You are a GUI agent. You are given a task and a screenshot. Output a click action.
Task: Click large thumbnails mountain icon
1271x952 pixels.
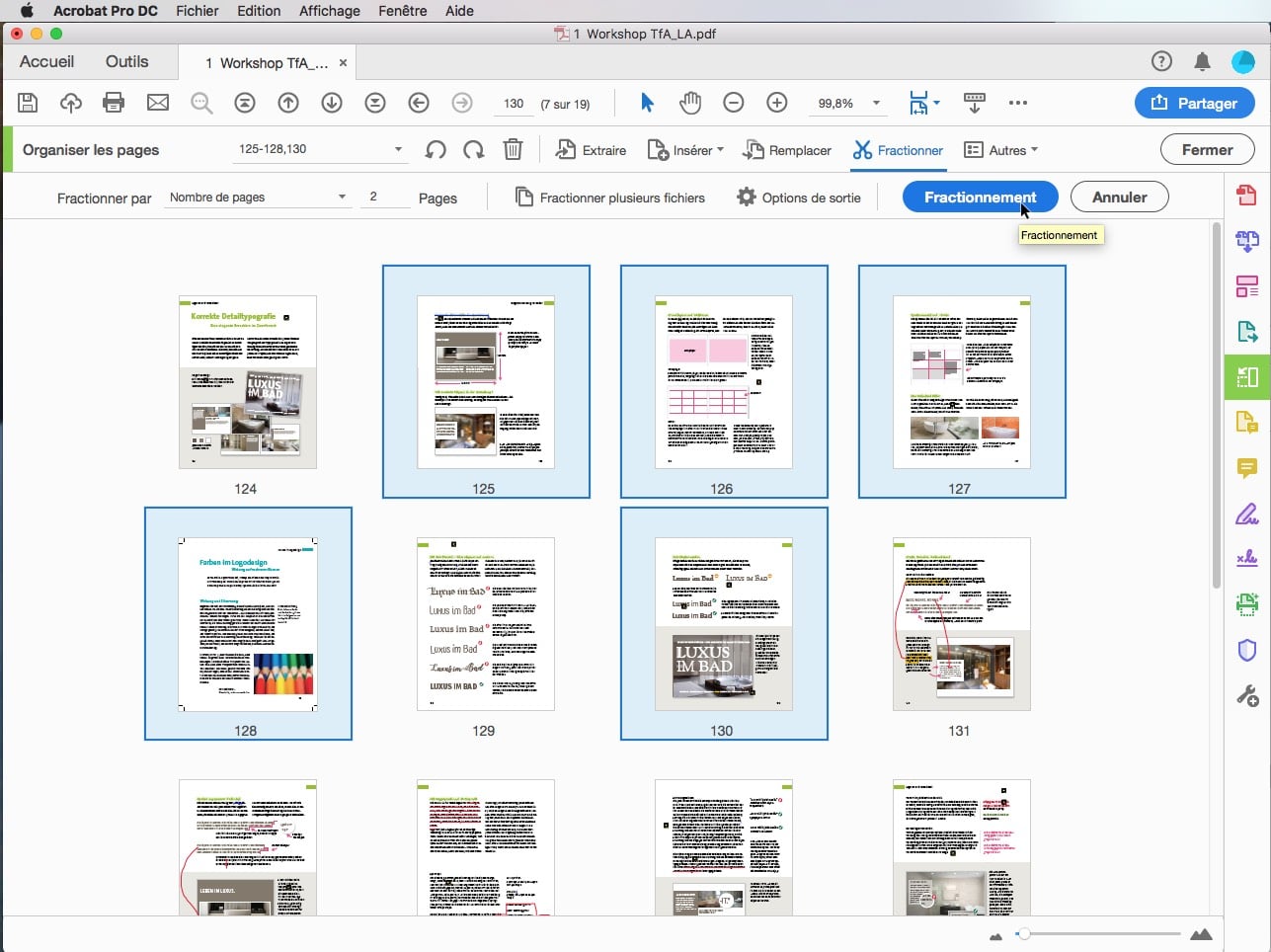pyautogui.click(x=1201, y=934)
